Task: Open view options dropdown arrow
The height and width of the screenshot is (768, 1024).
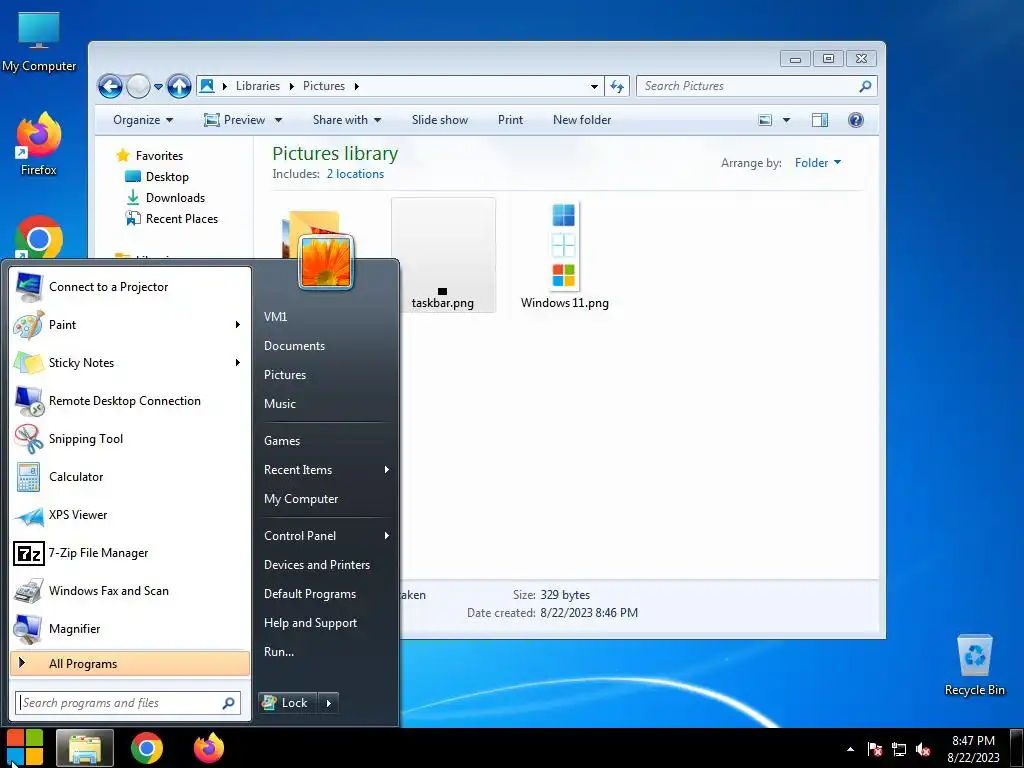Action: [x=786, y=120]
